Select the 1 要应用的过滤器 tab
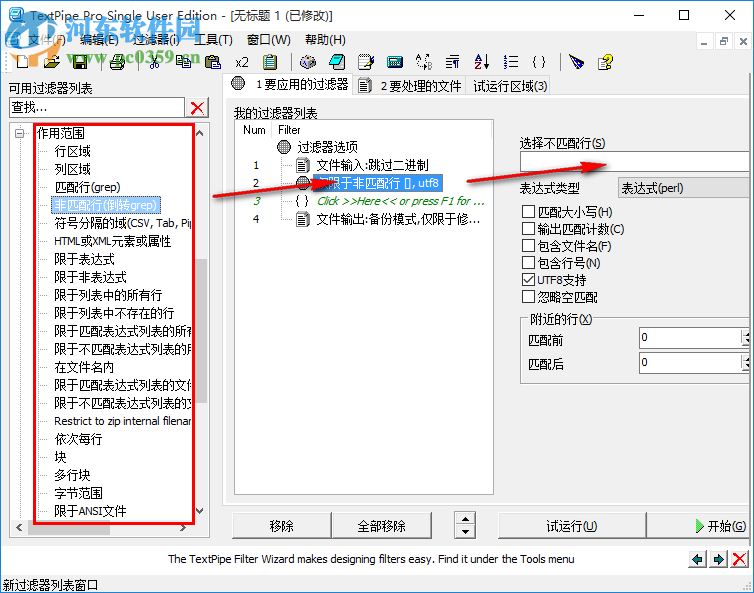754x593 pixels. click(x=289, y=85)
